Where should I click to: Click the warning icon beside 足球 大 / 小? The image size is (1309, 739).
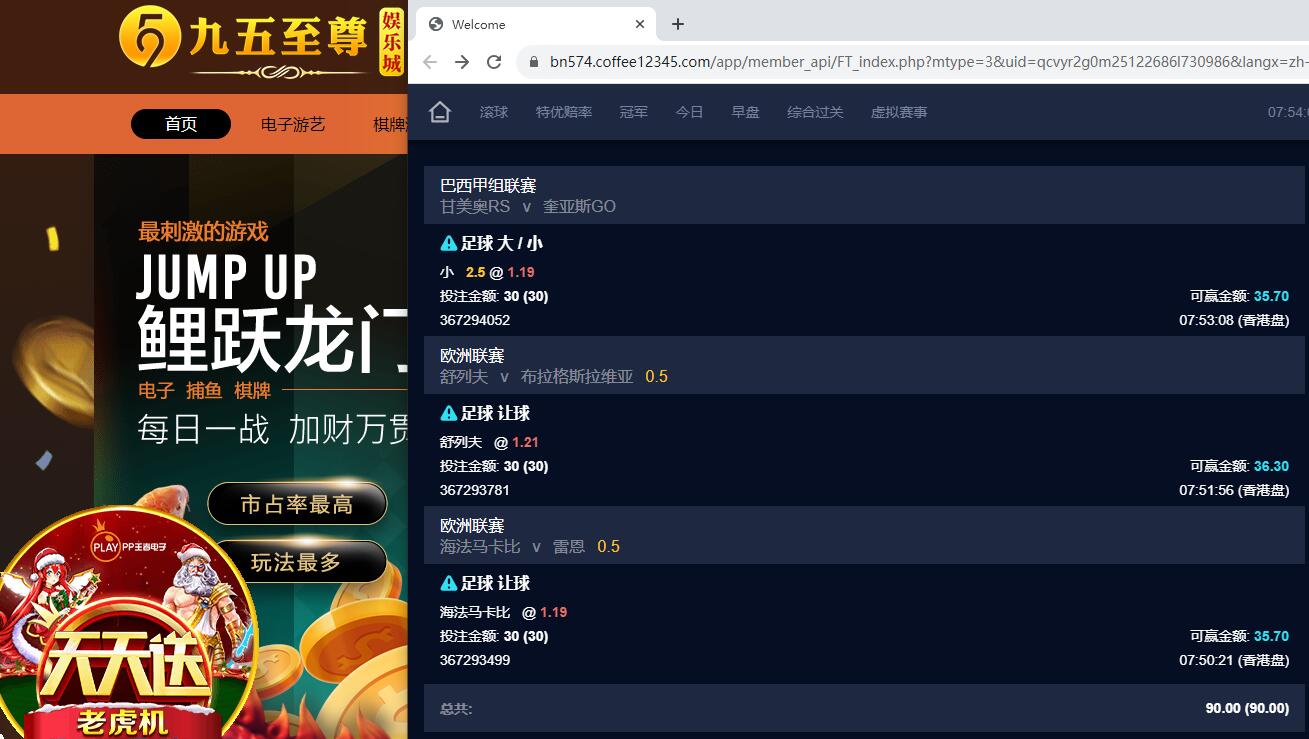point(449,243)
